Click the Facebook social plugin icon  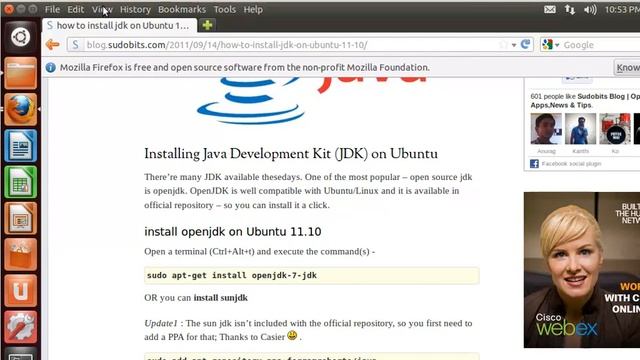534,164
